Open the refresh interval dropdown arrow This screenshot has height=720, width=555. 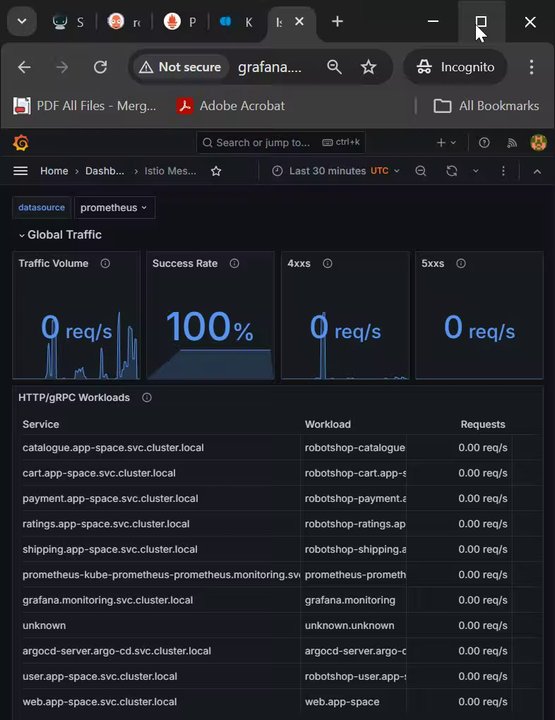pyautogui.click(x=476, y=171)
